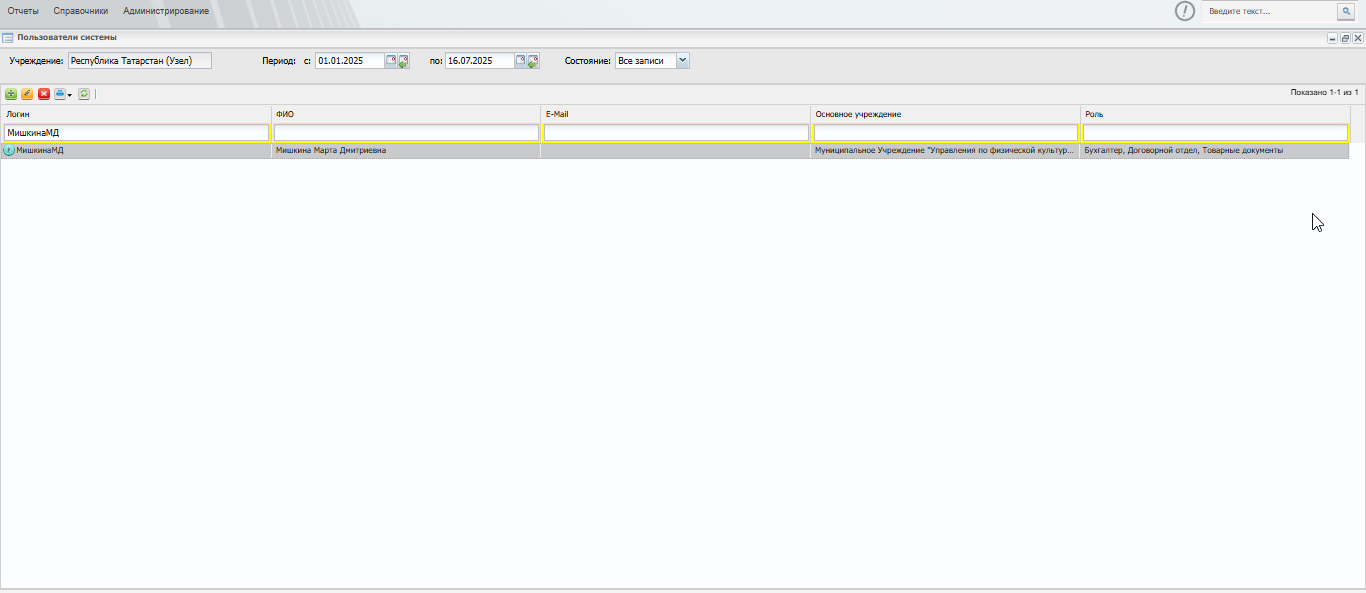The height and width of the screenshot is (593, 1366).
Task: Click the Логин column header
Action: click(136, 114)
